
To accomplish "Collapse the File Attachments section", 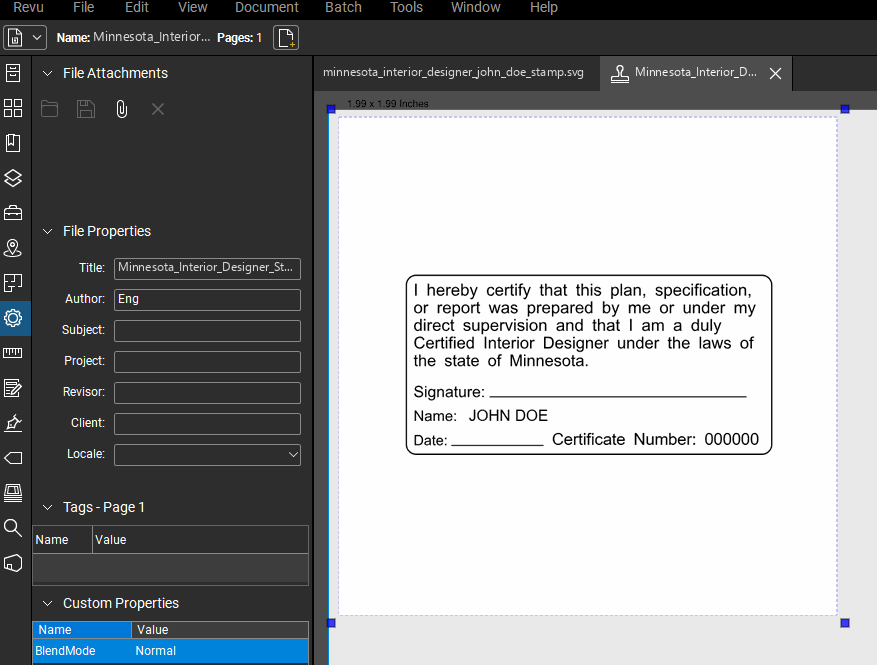I will (48, 73).
